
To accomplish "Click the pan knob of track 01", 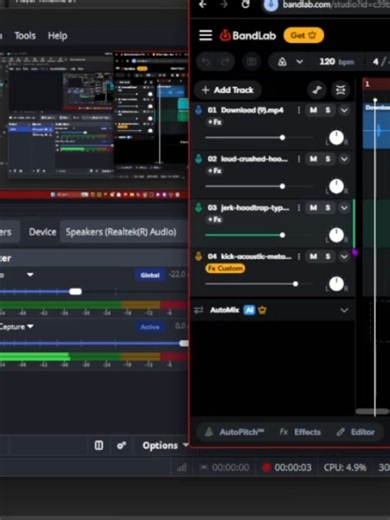I will (x=336, y=138).
